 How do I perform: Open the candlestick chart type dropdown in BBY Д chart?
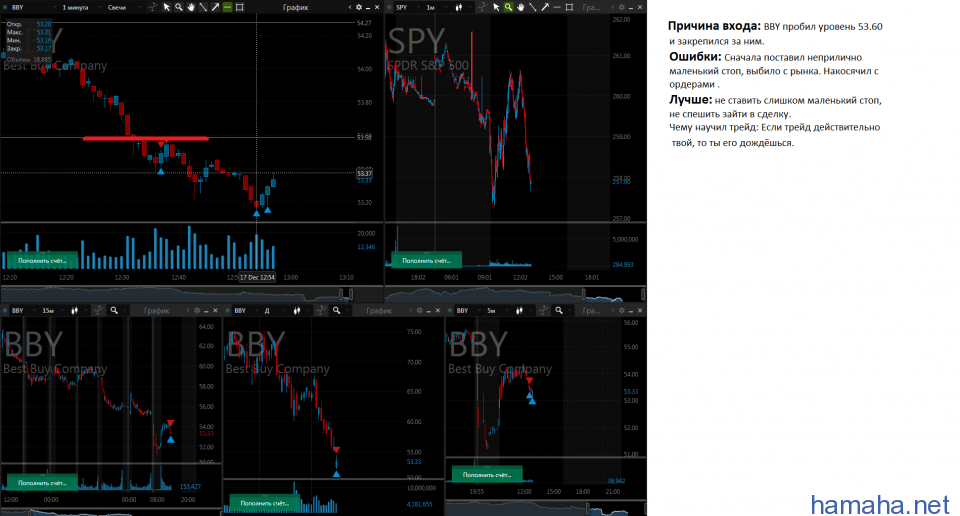click(301, 311)
